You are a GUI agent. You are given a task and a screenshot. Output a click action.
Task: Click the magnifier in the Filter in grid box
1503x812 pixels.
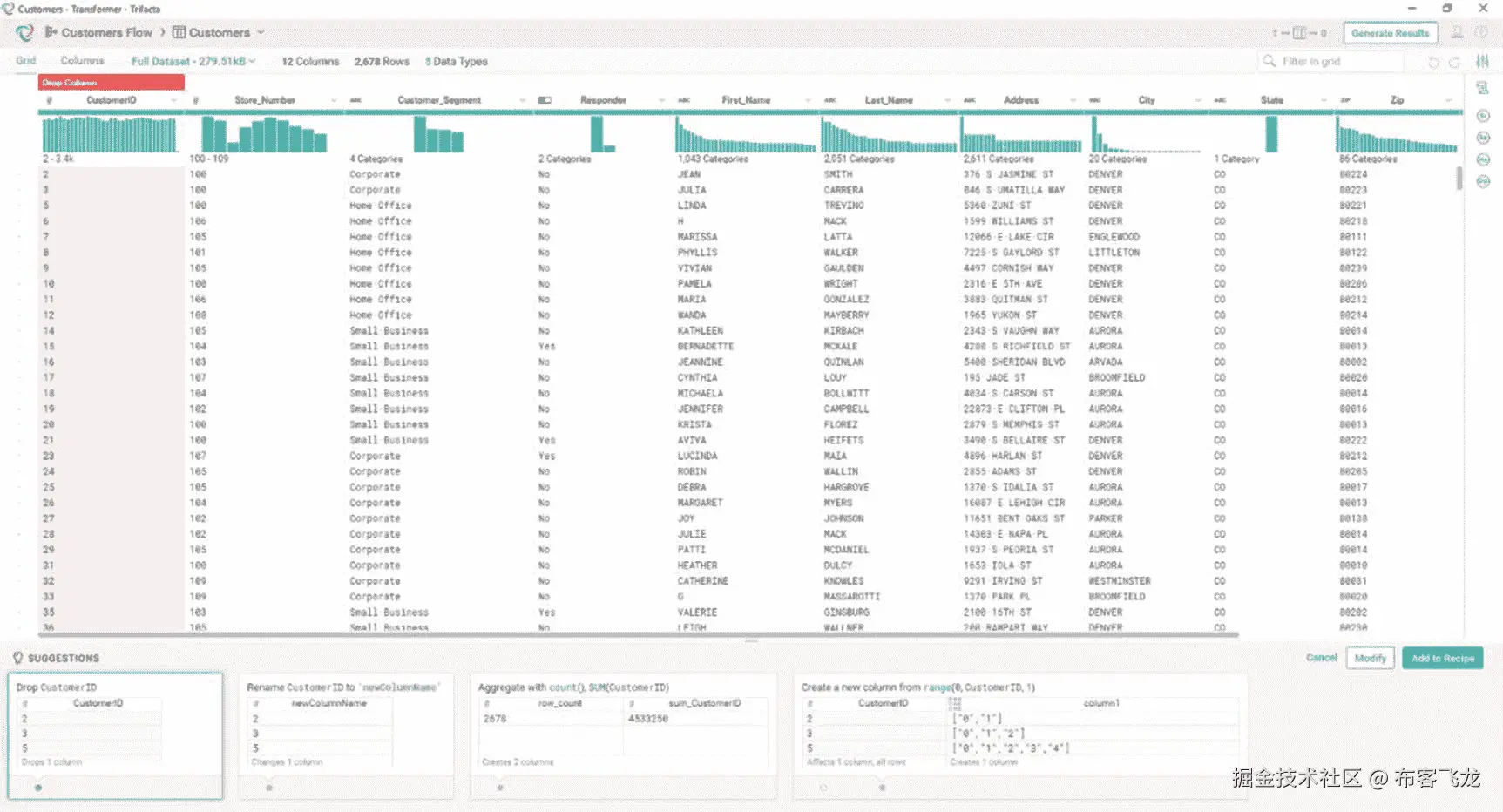[1270, 61]
